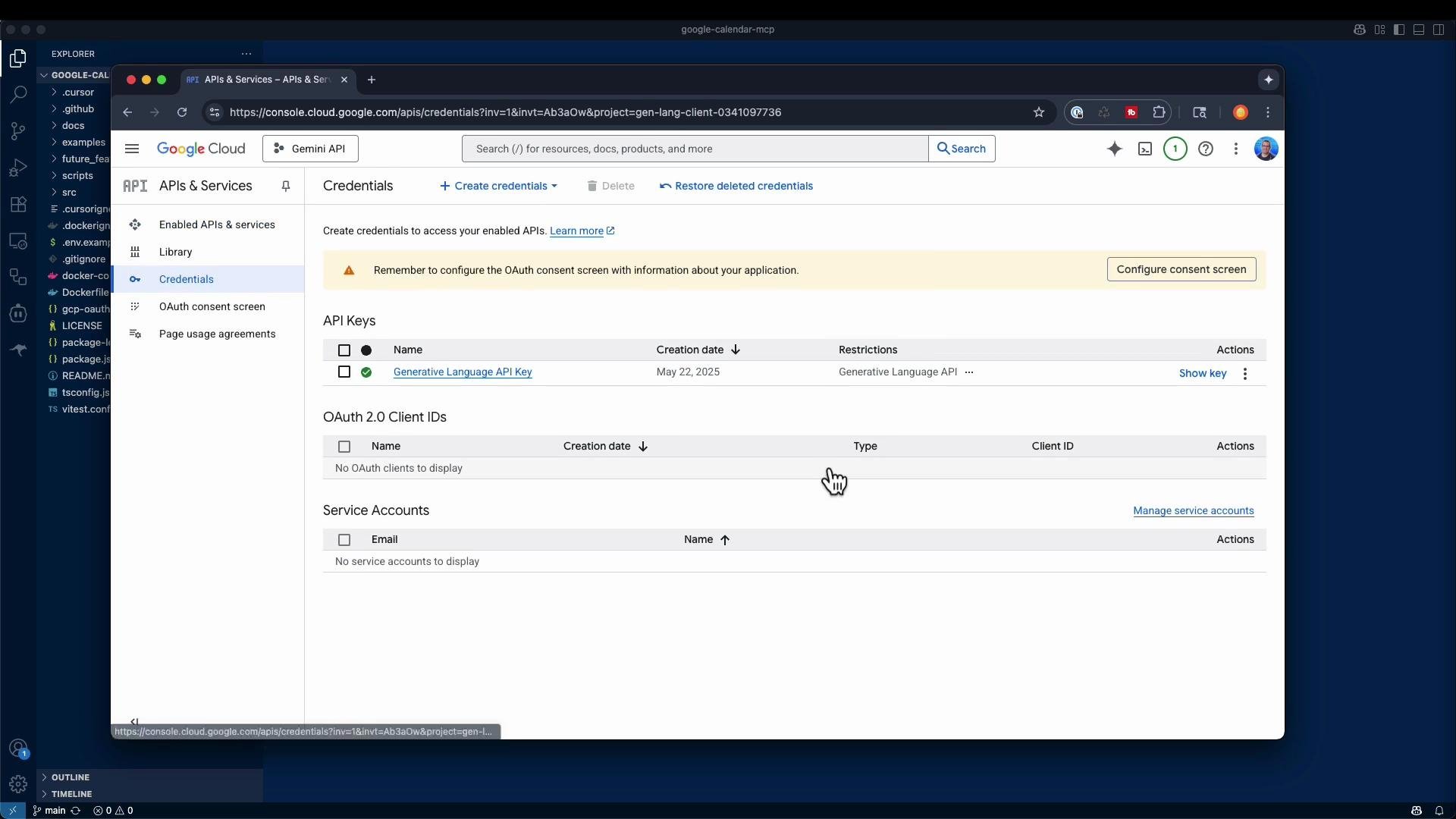Viewport: 1456px width, 819px height.
Task: Check the Generative Language API Key row checkbox
Action: click(x=344, y=372)
